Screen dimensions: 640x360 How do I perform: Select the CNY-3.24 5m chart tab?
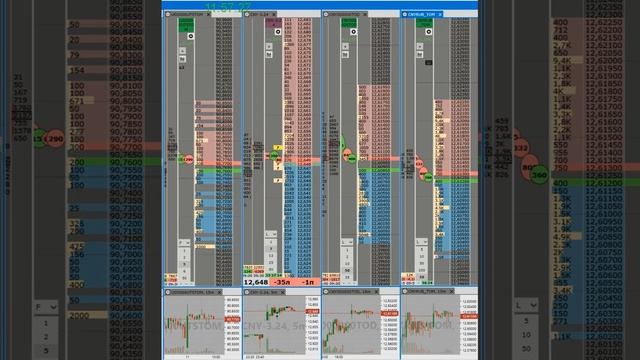pos(264,292)
